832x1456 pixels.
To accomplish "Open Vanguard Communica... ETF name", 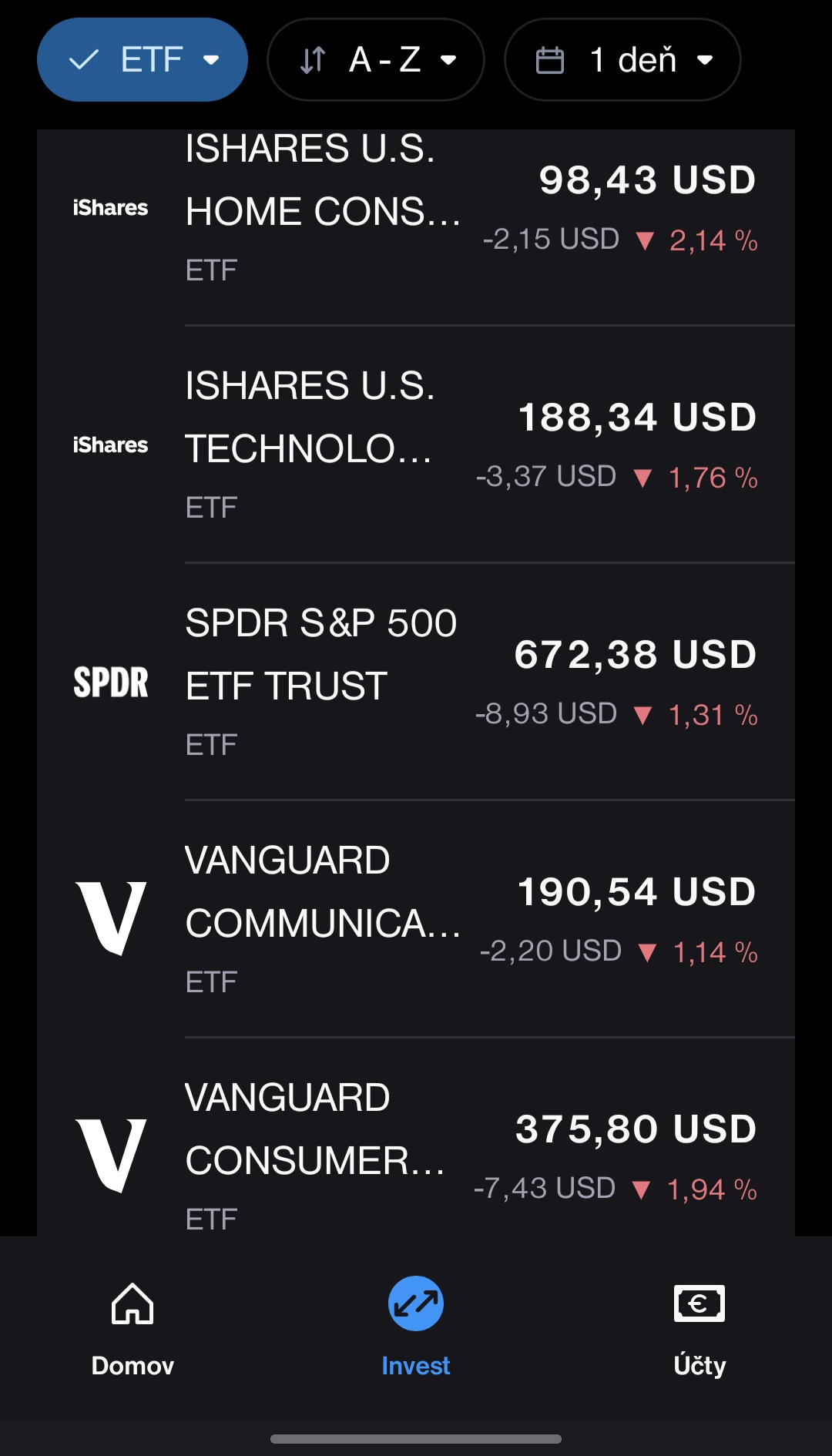I will tap(322, 891).
